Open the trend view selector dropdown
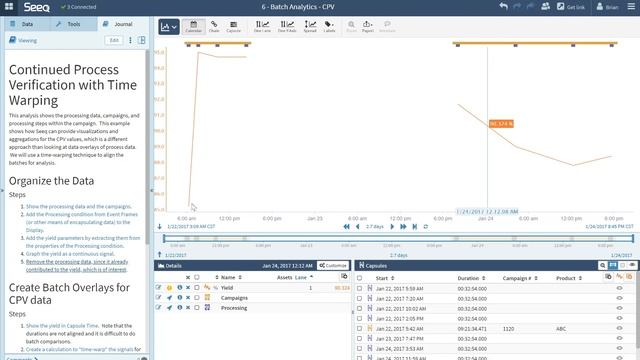640x360 pixels. (x=169, y=27)
